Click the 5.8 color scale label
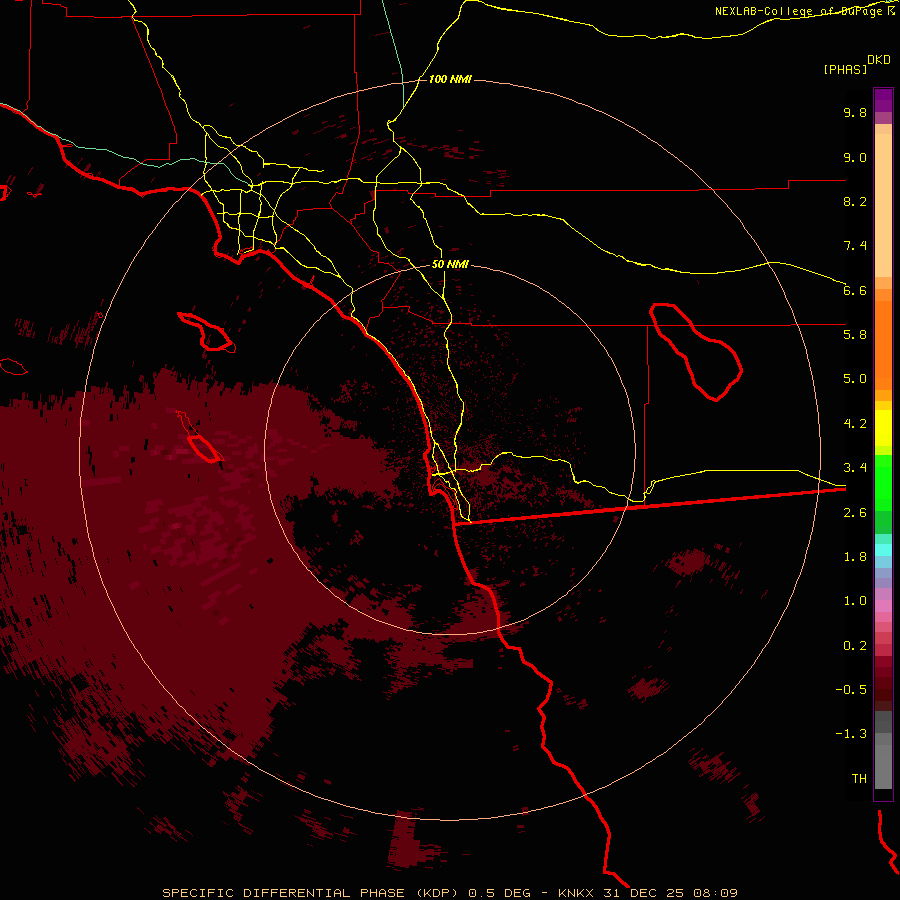Image resolution: width=900 pixels, height=900 pixels. [x=855, y=335]
